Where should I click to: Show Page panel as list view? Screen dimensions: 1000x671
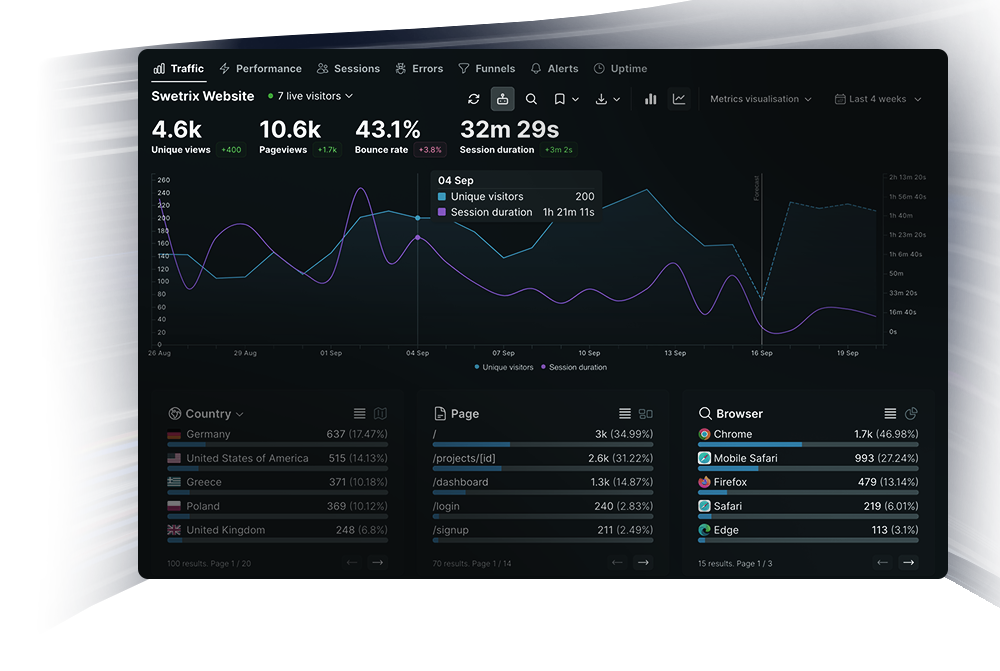point(625,413)
